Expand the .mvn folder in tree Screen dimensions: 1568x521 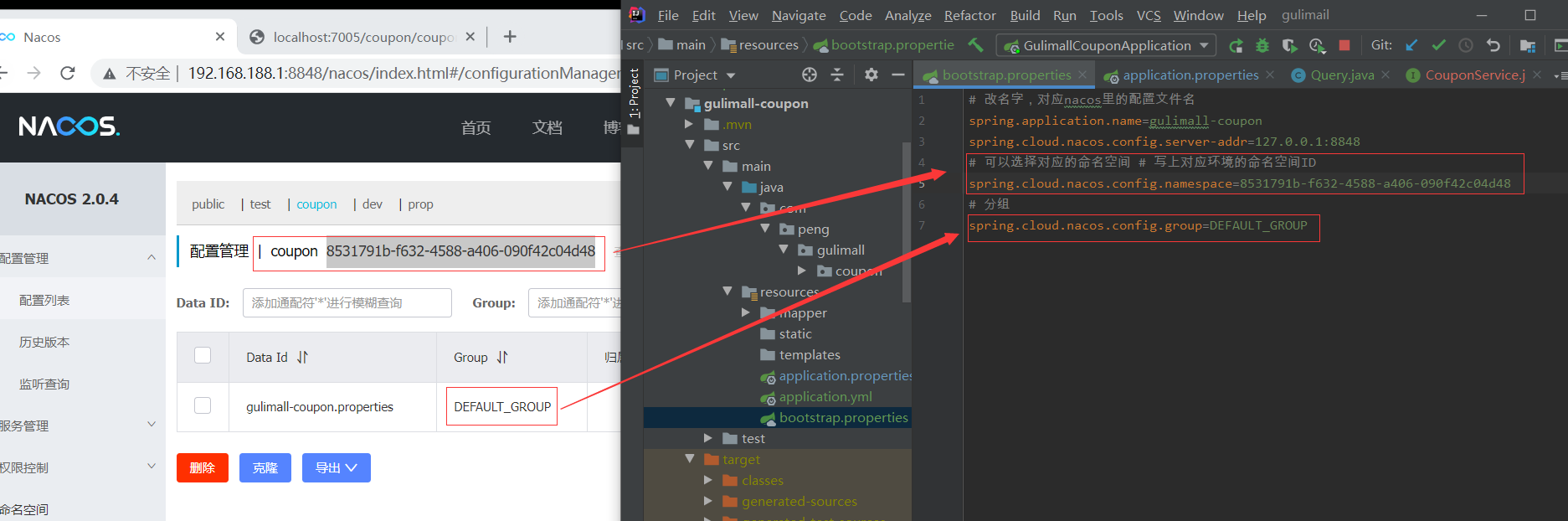[689, 124]
